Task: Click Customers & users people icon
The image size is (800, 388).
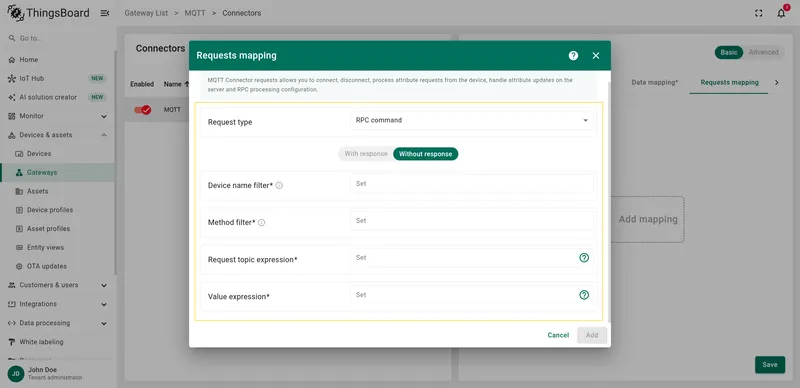Action: (x=12, y=285)
